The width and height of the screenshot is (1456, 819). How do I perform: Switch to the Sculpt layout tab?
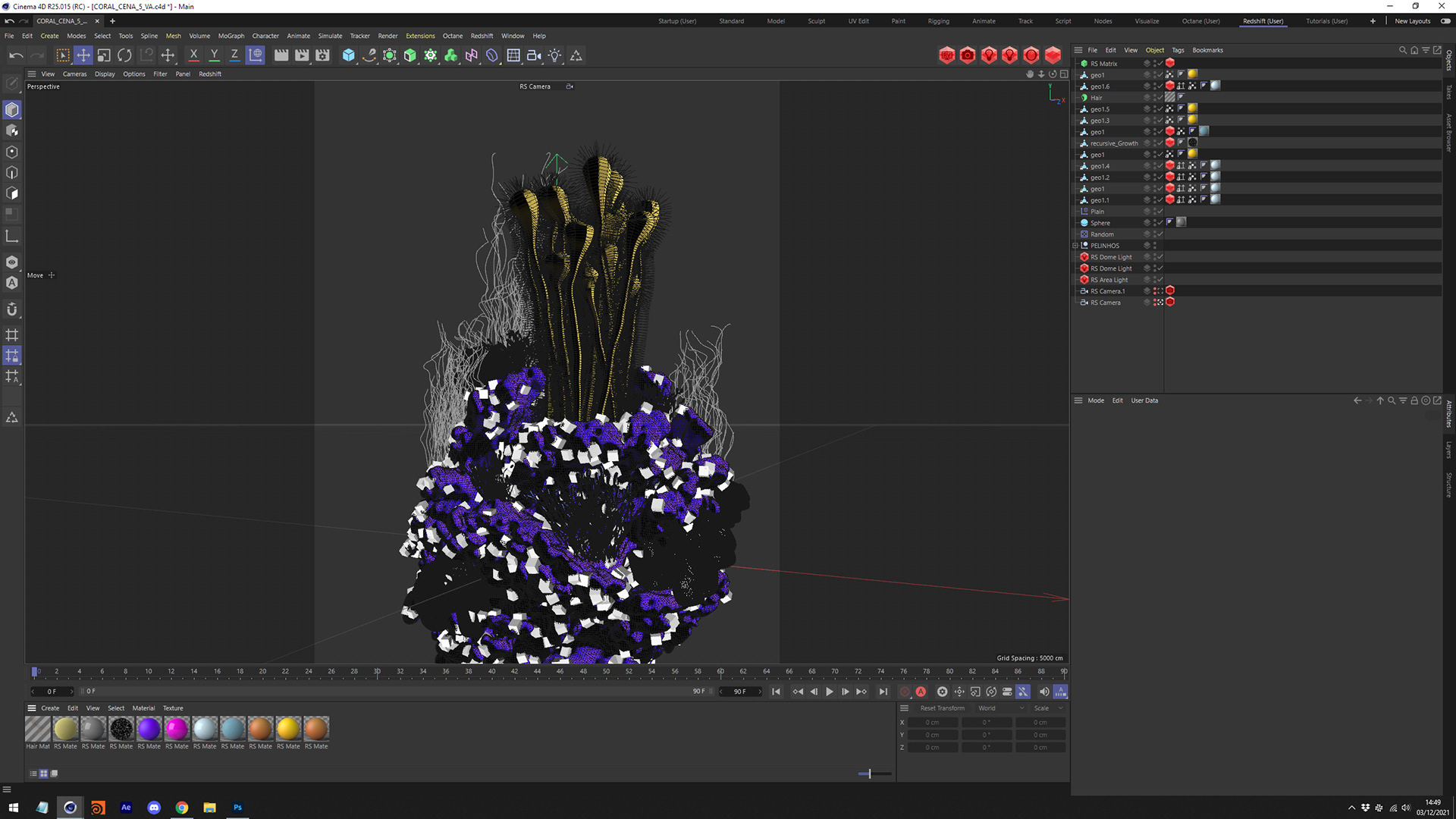pos(816,21)
